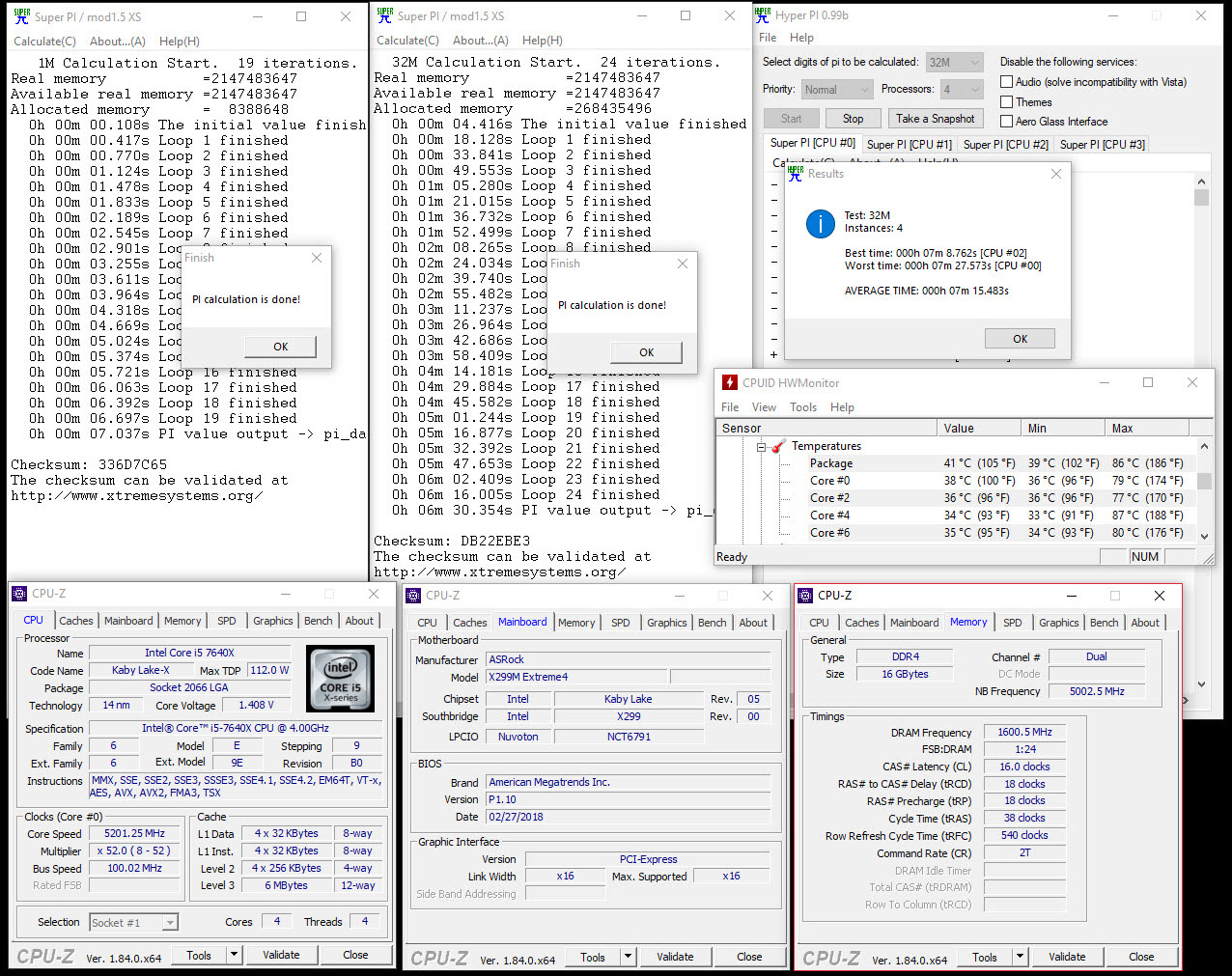Open the View menu in HWMonitor
Screen dimensions: 1232x976
click(x=764, y=407)
